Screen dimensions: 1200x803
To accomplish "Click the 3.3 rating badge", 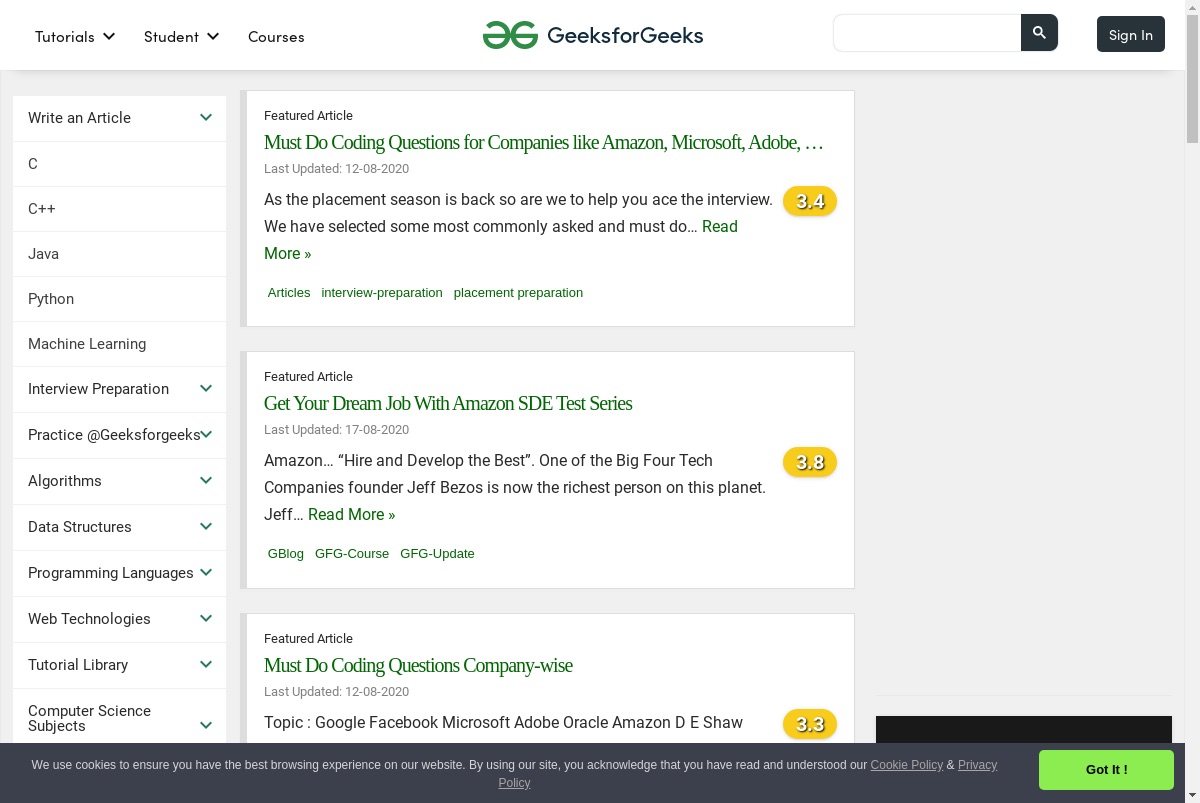I will point(810,725).
